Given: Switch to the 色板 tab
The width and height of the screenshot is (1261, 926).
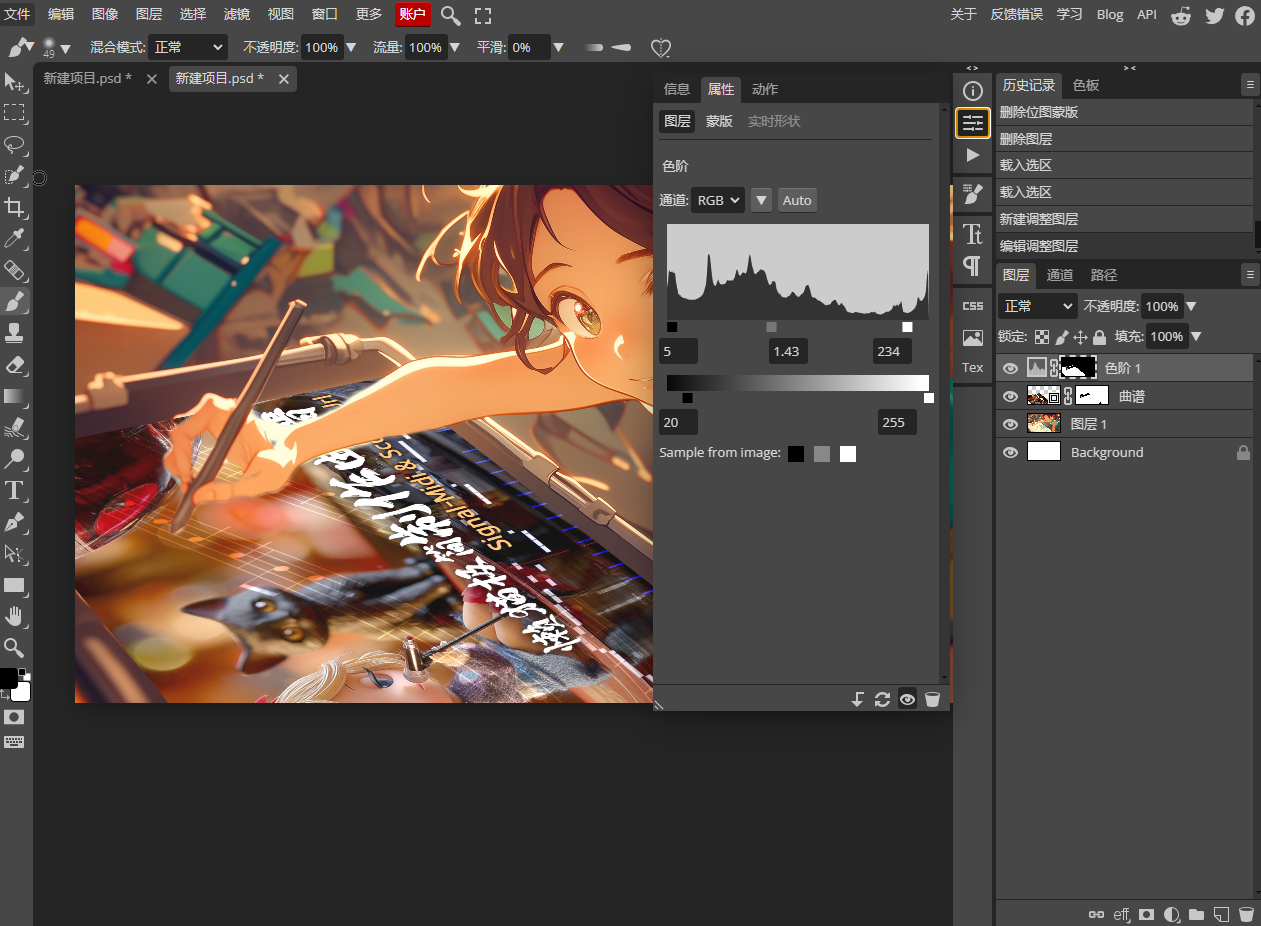Looking at the screenshot, I should coord(1086,85).
